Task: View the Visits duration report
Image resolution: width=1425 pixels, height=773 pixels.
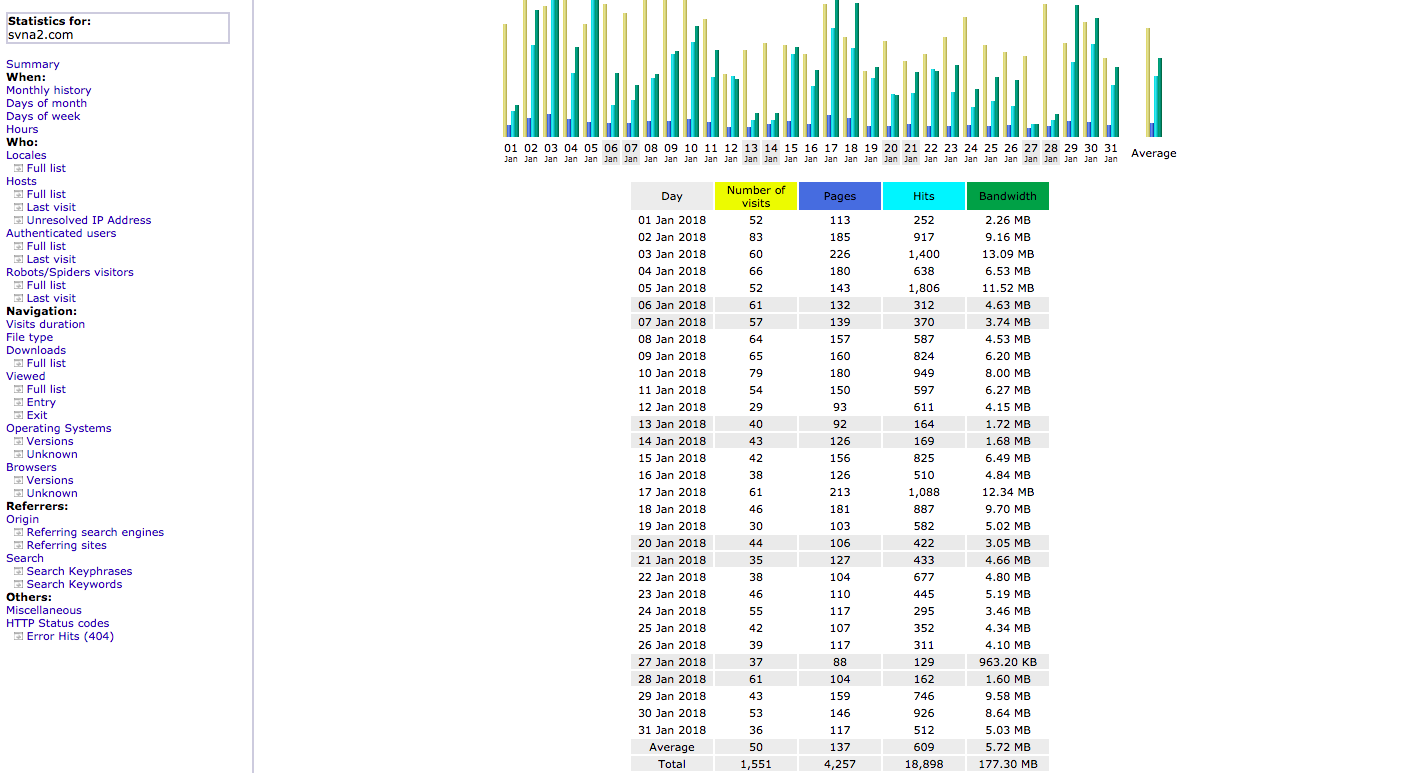Action: tap(46, 324)
